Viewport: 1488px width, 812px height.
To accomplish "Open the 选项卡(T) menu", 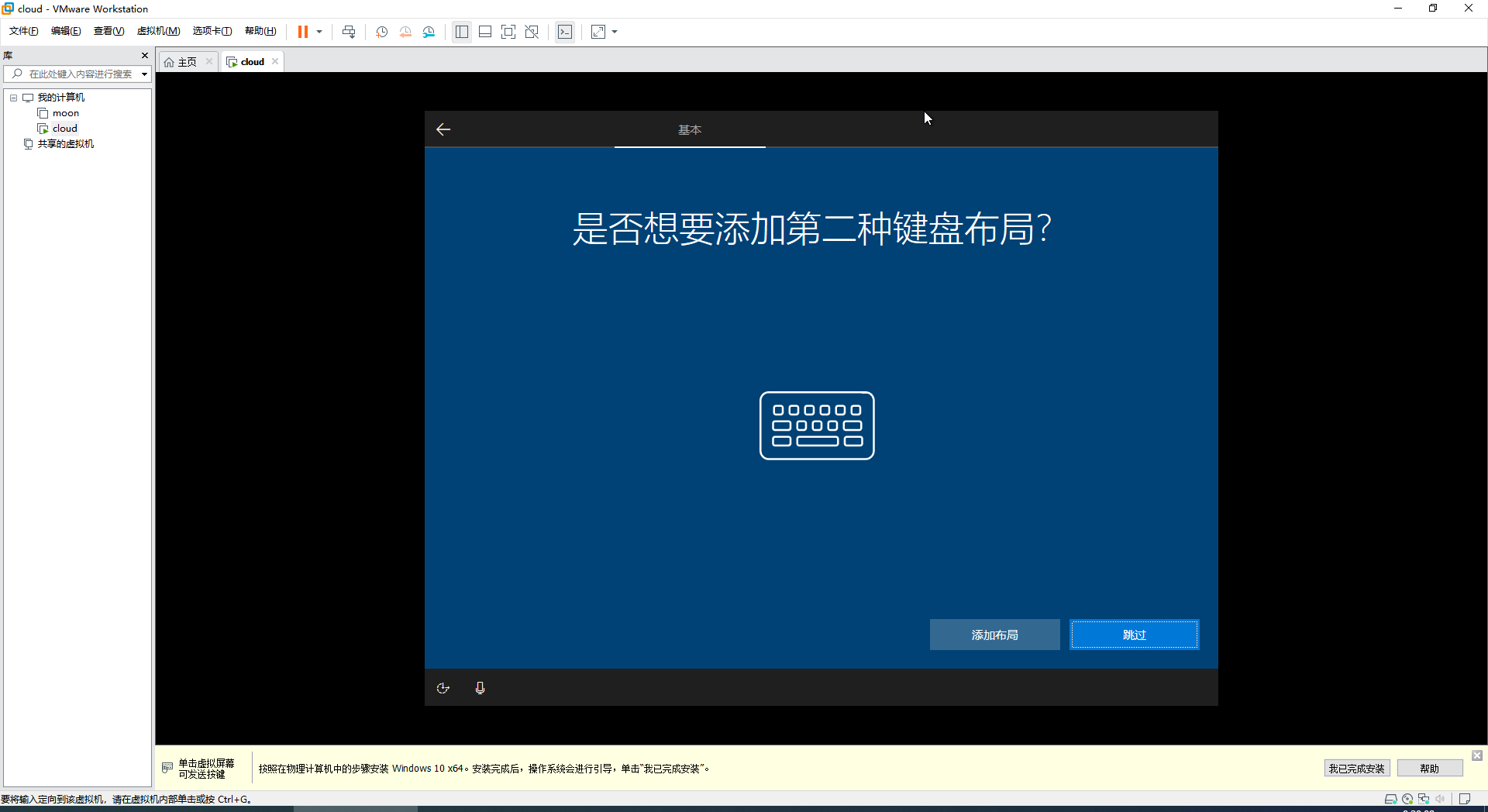I will [x=212, y=31].
